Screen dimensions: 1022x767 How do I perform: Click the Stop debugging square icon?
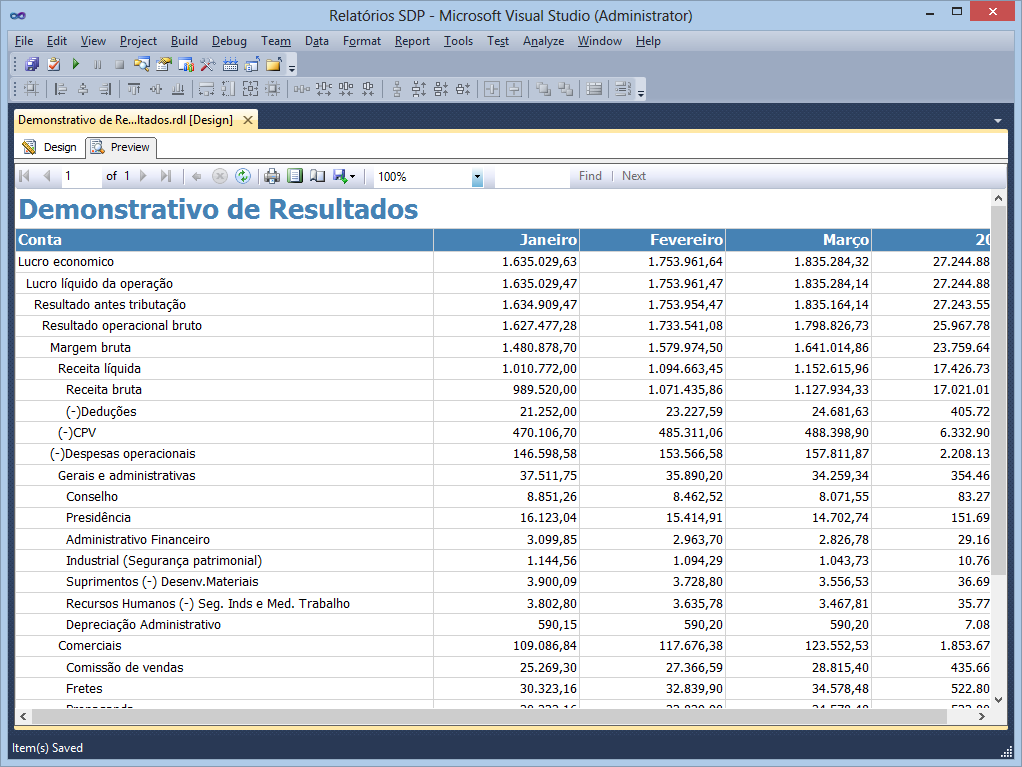[119, 65]
